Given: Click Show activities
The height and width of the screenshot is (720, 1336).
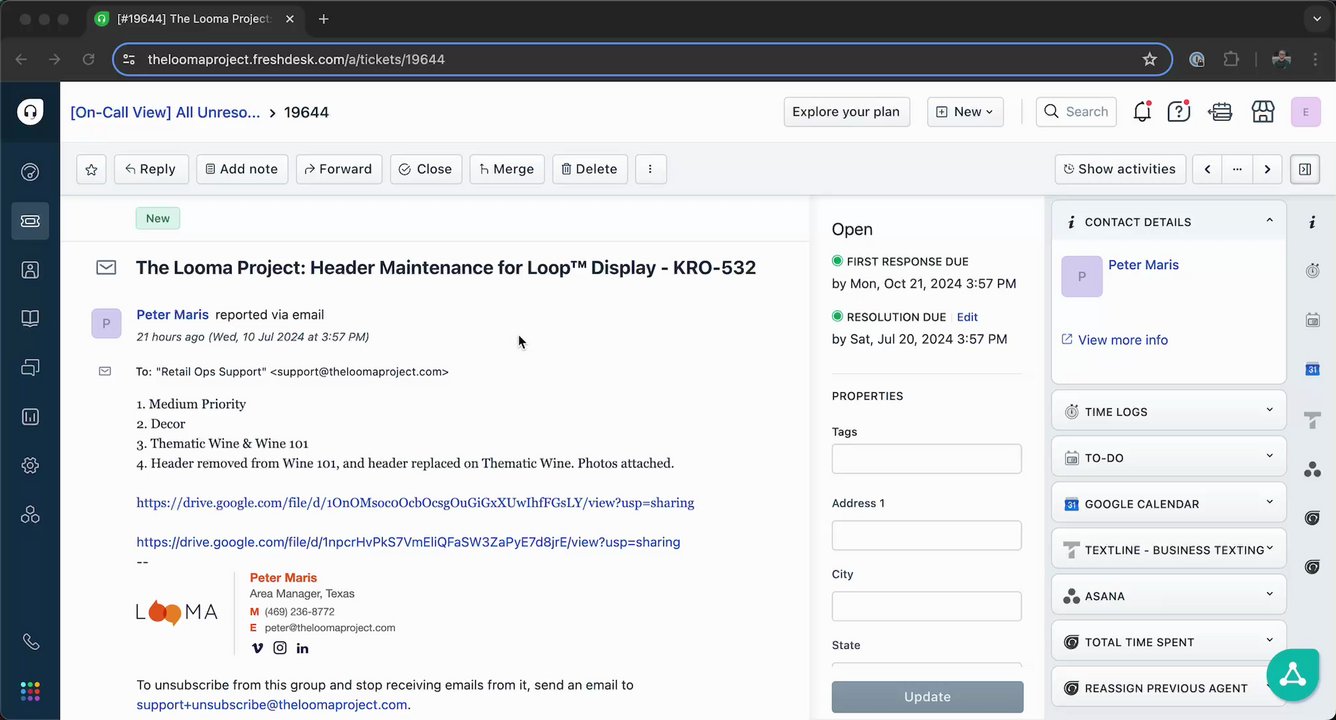Looking at the screenshot, I should coord(1120,169).
